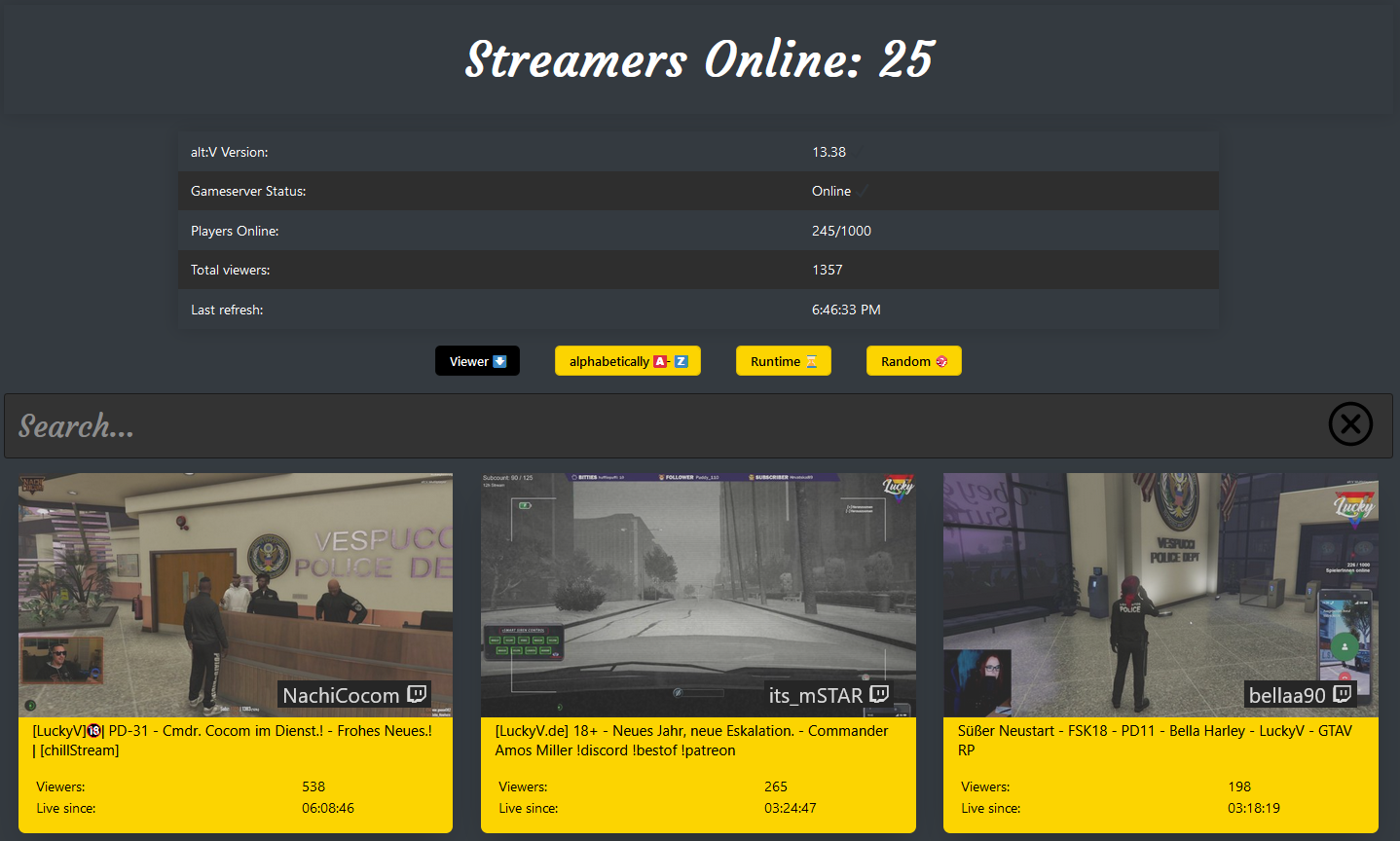This screenshot has height=841, width=1400.
Task: Click the its_mSTAR streamer name
Action: pos(816,695)
